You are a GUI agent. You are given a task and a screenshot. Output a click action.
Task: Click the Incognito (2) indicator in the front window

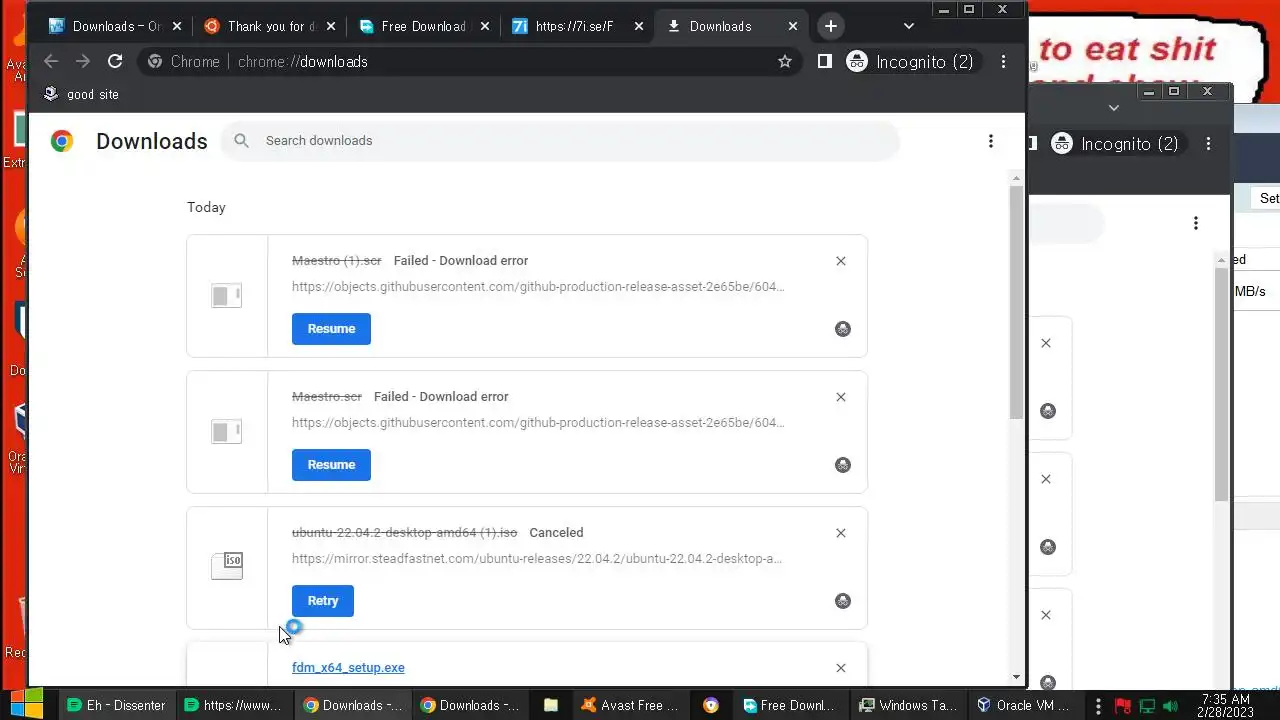[911, 61]
